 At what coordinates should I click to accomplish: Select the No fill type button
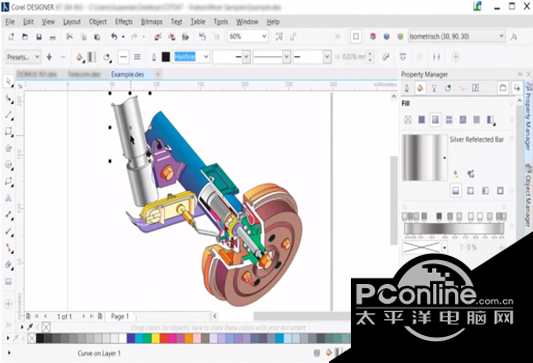click(408, 120)
